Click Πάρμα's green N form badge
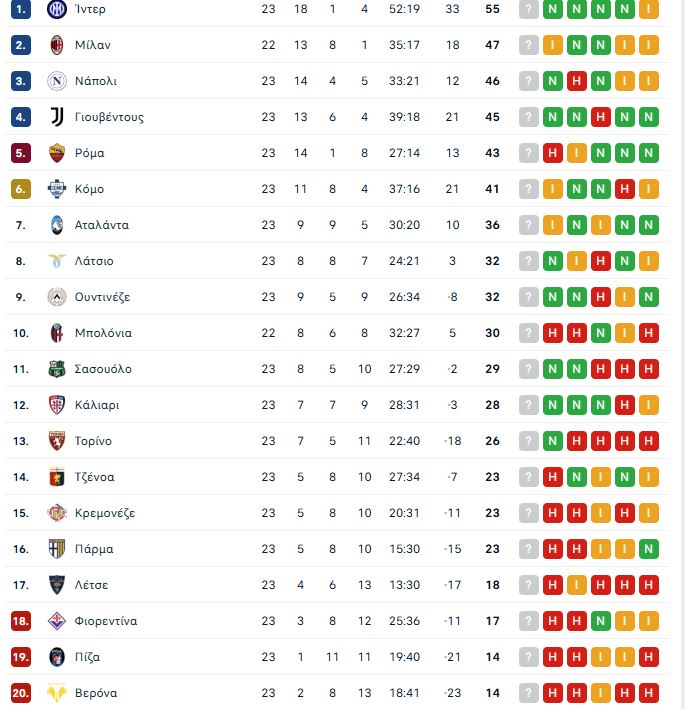 (x=649, y=549)
